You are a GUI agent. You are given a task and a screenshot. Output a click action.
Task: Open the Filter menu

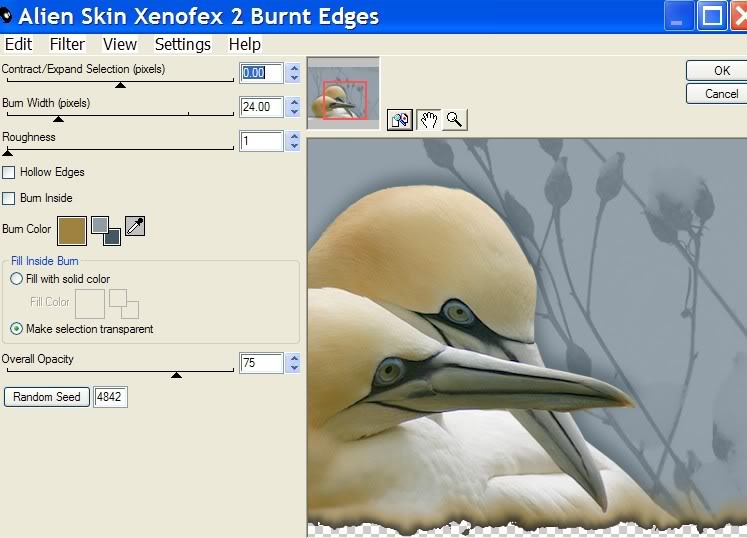[x=67, y=44]
